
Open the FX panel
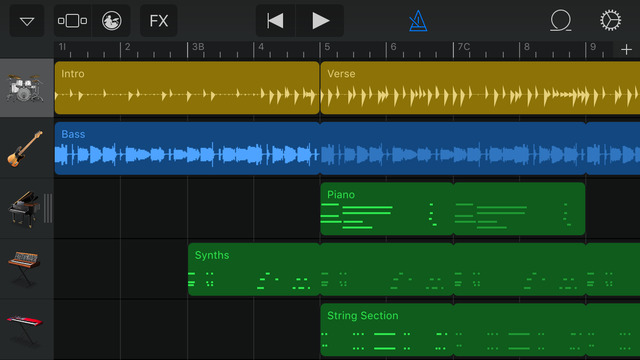click(159, 21)
